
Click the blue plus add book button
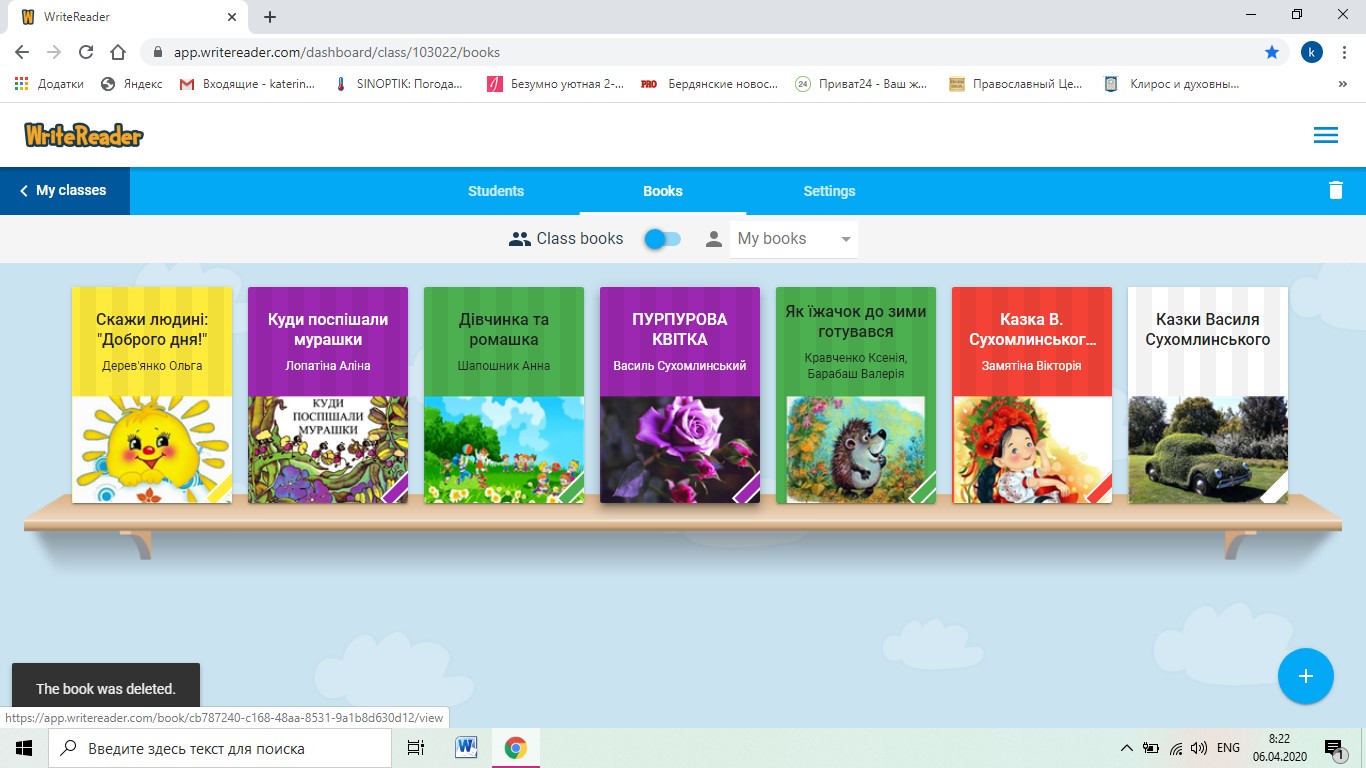point(1305,676)
